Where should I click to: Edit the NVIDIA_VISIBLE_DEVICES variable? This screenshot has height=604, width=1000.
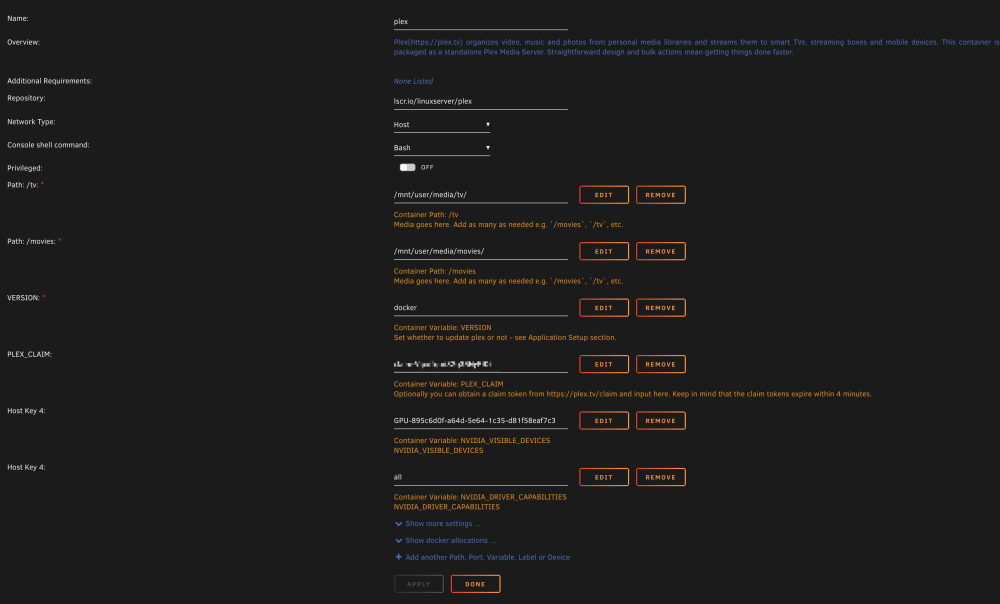tap(603, 420)
